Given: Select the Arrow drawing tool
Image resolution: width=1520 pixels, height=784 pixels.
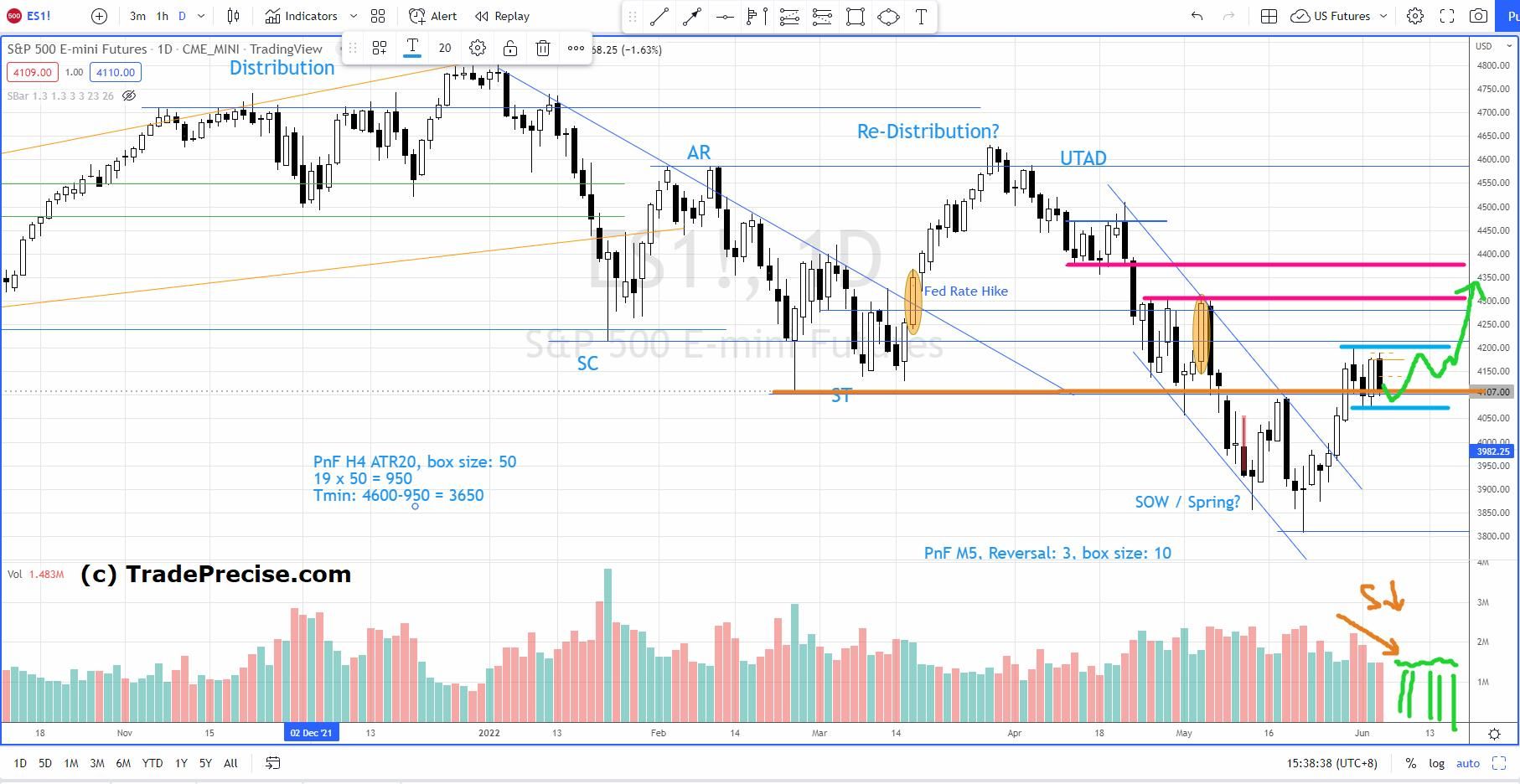Looking at the screenshot, I should (692, 16).
